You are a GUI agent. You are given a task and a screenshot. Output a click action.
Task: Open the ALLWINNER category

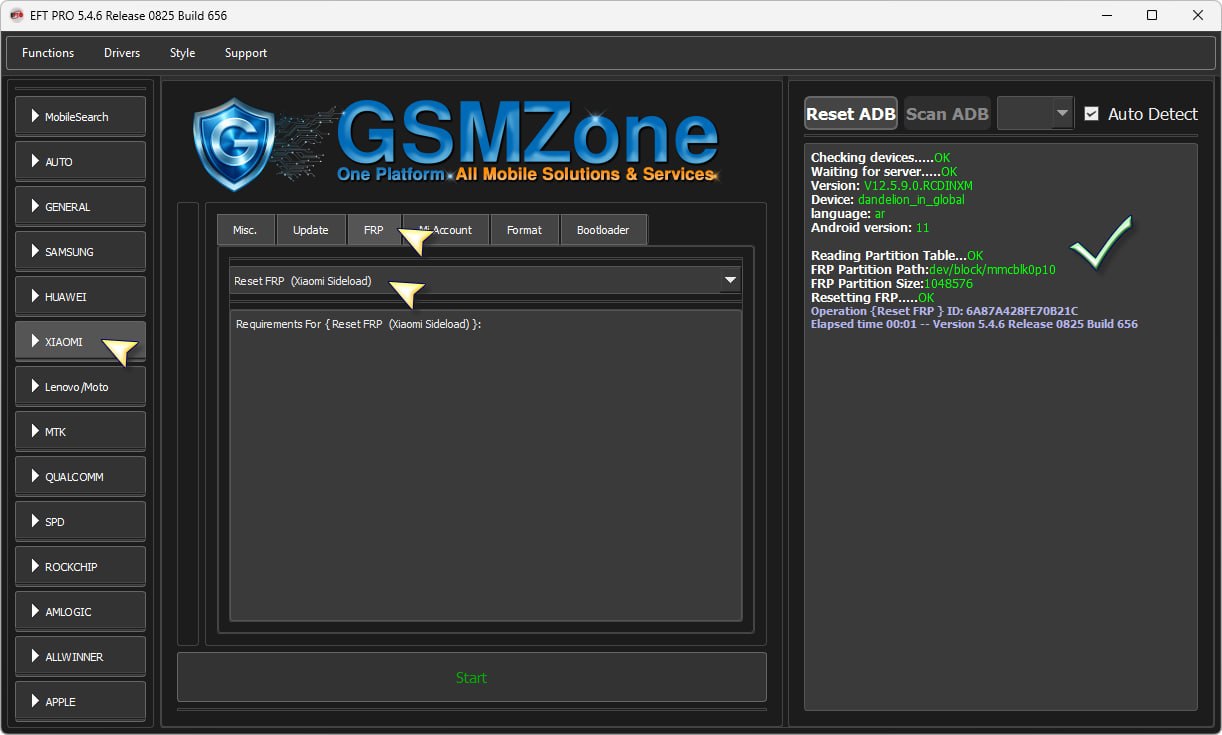[80, 656]
